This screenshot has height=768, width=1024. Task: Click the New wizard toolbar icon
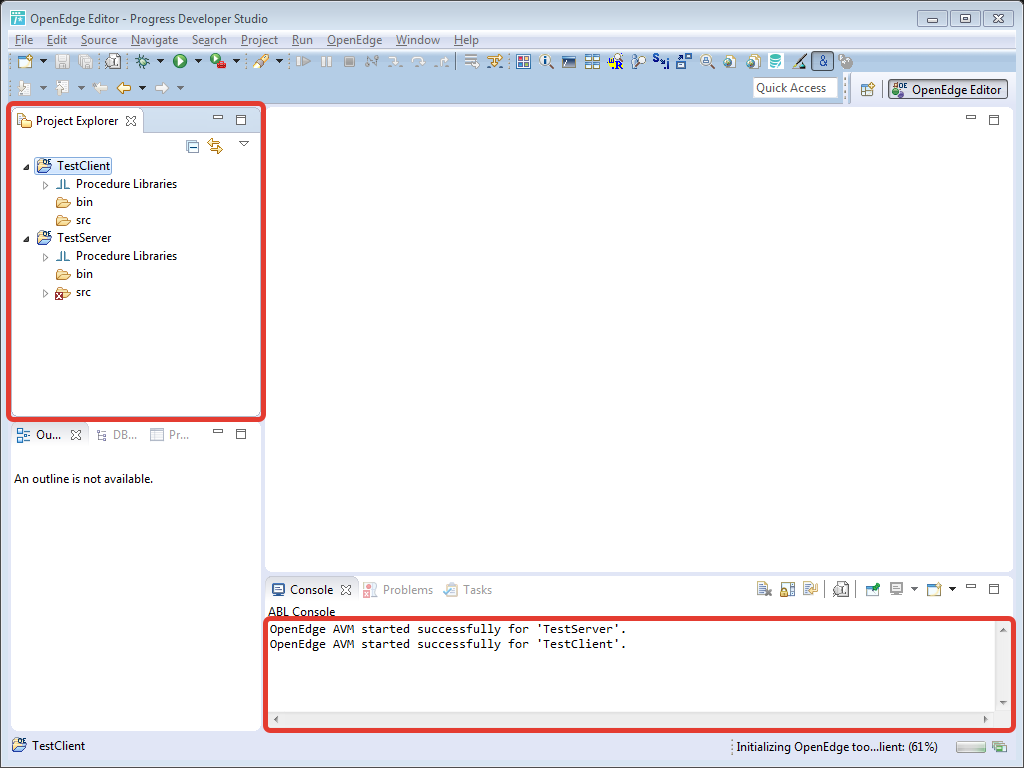click(25, 61)
